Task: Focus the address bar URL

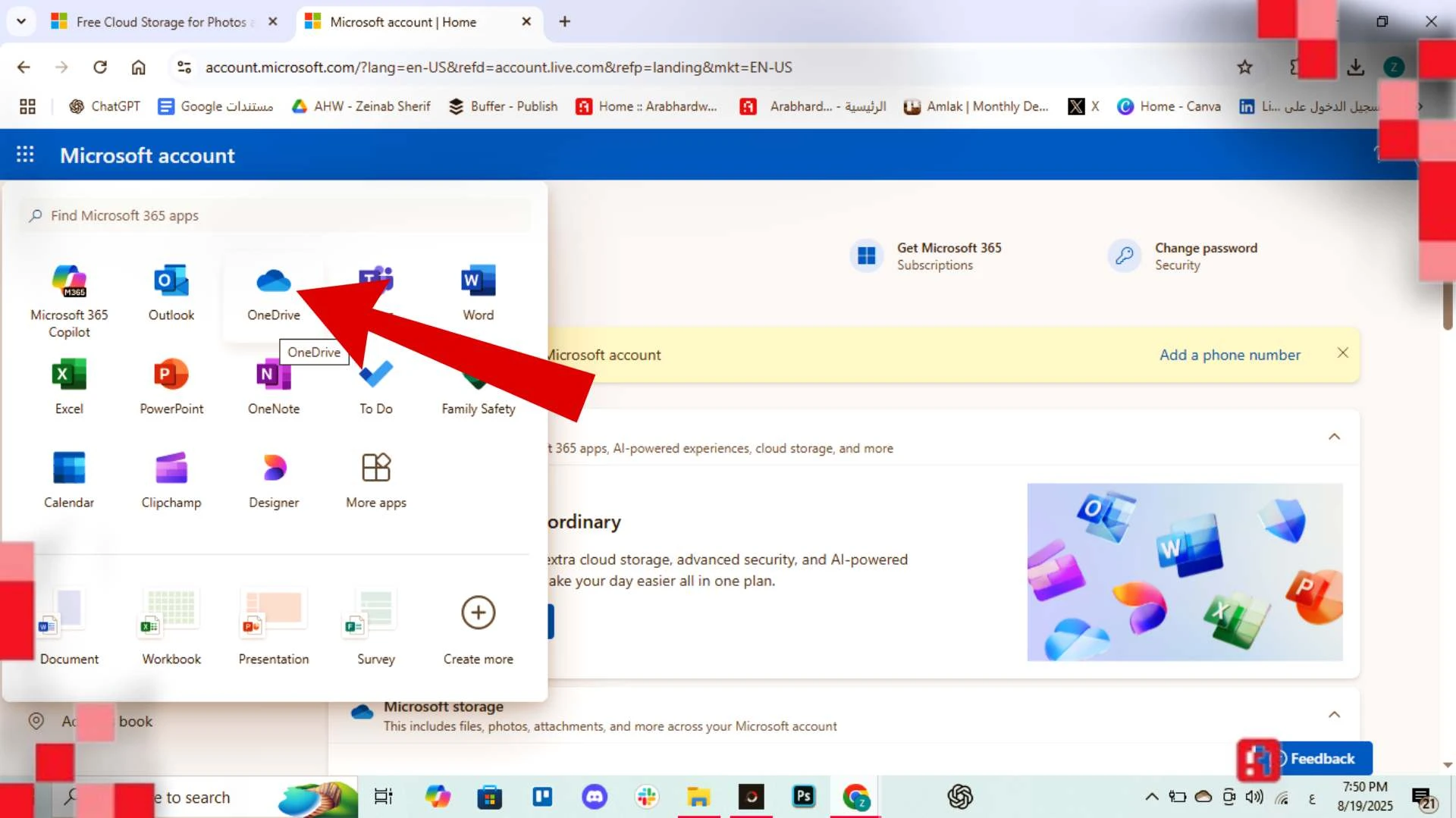Action: tap(498, 67)
